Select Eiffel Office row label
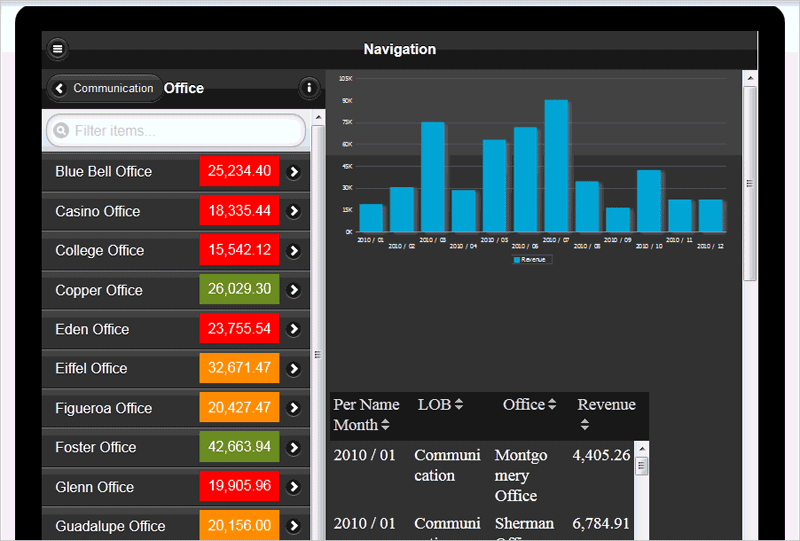The width and height of the screenshot is (800, 541). point(91,368)
